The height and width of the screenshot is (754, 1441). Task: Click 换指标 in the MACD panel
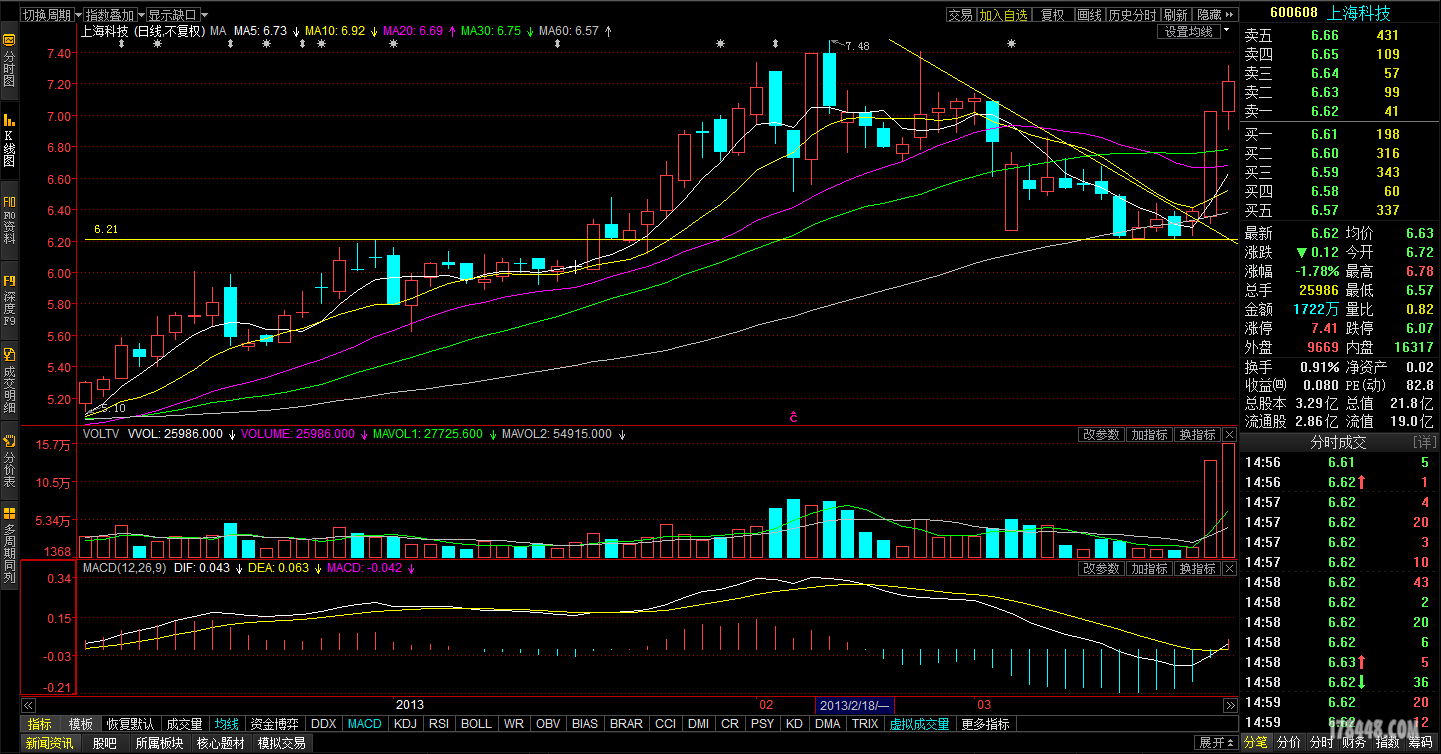pos(1197,568)
